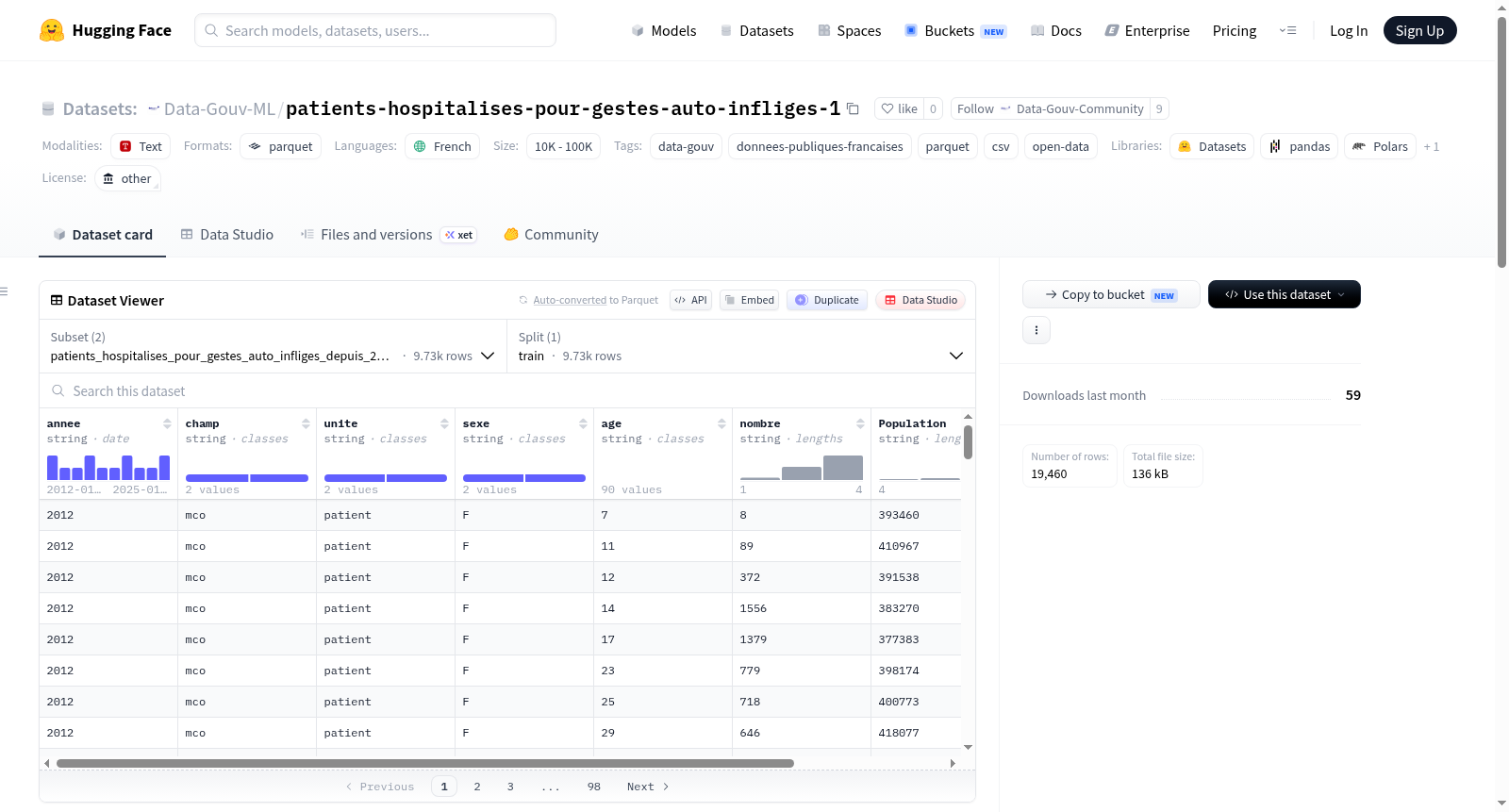
Task: Open the Community tab
Action: tap(552, 235)
